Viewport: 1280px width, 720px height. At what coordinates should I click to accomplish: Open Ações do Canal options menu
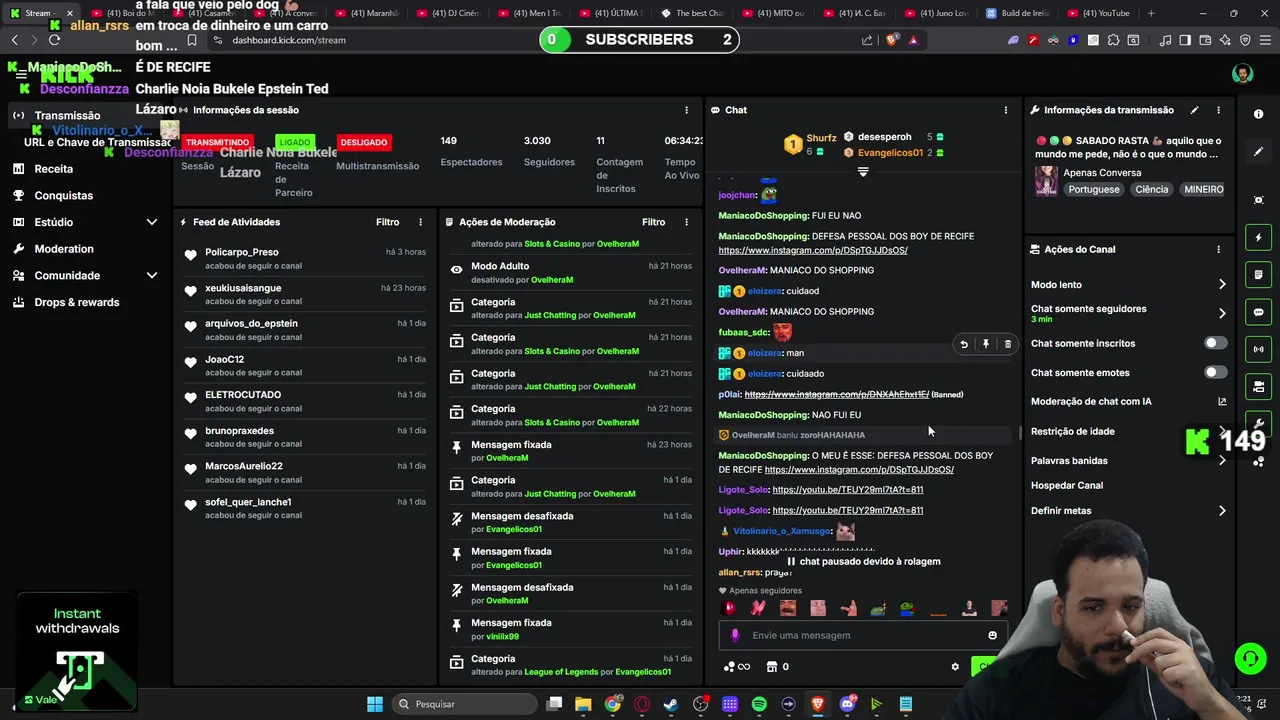[x=1218, y=249]
